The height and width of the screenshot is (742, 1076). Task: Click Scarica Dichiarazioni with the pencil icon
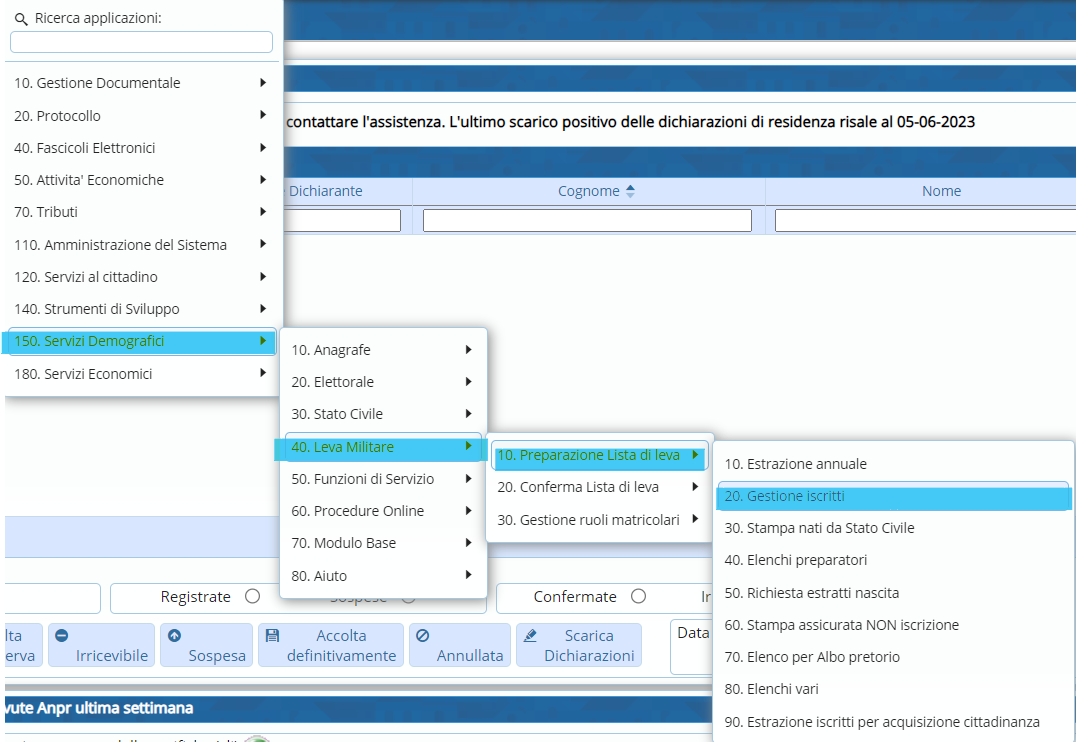click(579, 645)
